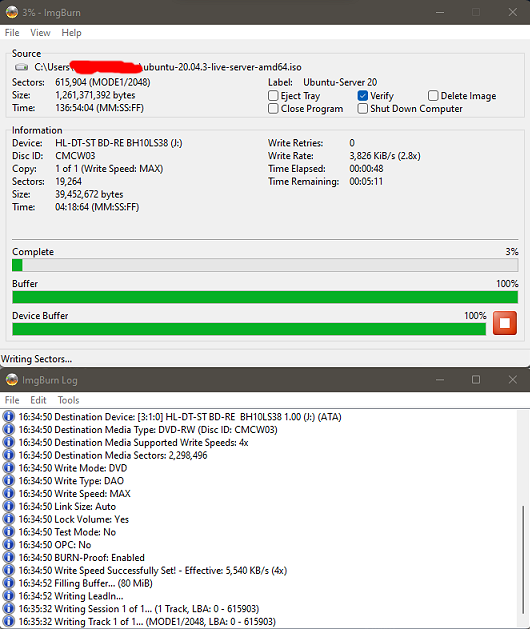Click info icon for Destination Device log entry
This screenshot has height=629, width=530.
click(8, 417)
